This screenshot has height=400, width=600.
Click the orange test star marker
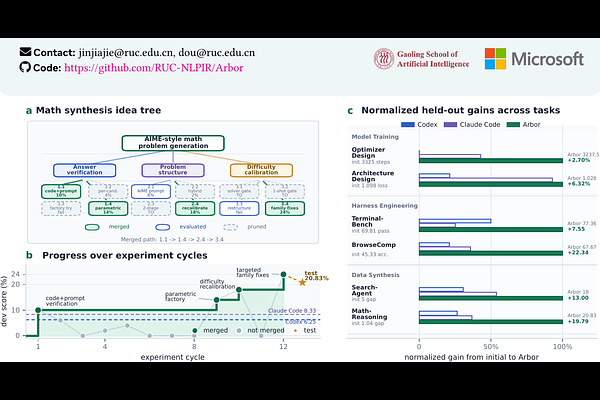coord(302,282)
